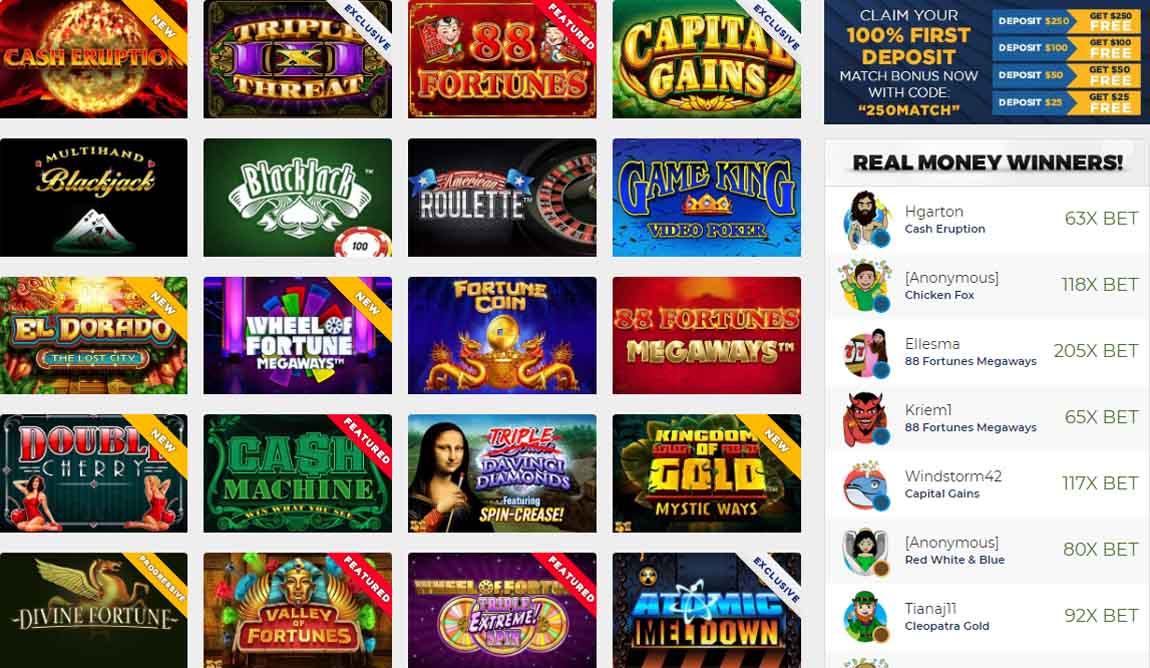Select the Deposit $250 bonus option
The height and width of the screenshot is (668, 1150).
[x=1066, y=21]
